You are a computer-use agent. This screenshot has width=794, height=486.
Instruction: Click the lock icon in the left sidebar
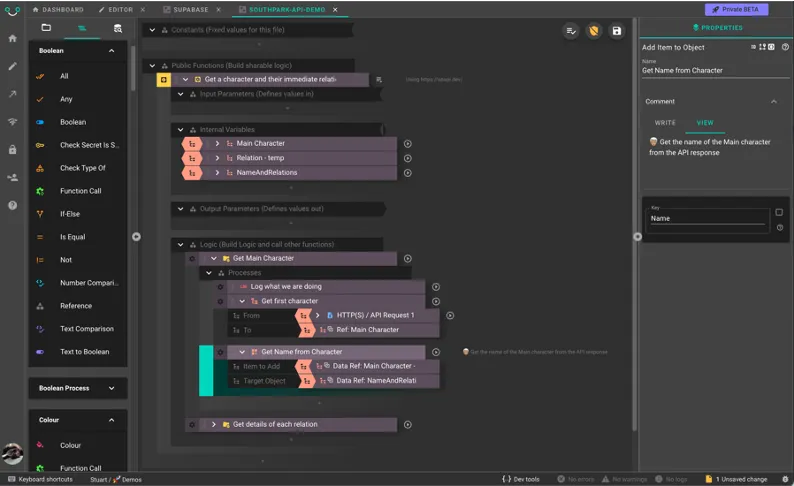pos(13,150)
